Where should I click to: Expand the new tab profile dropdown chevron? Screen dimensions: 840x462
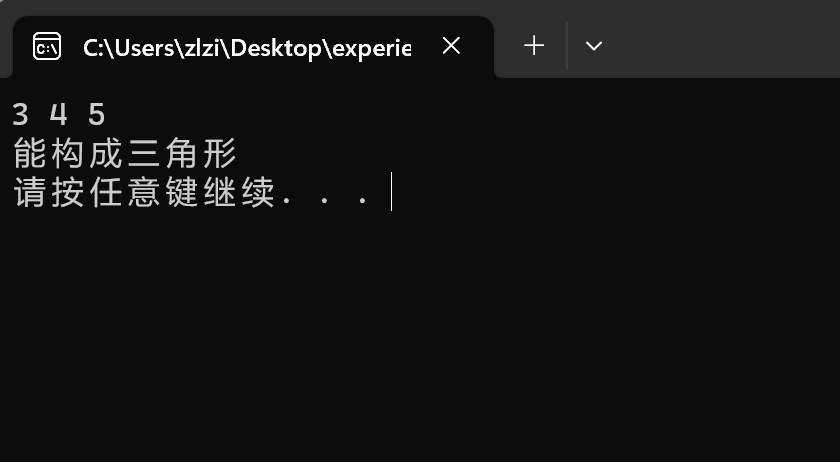click(x=594, y=46)
